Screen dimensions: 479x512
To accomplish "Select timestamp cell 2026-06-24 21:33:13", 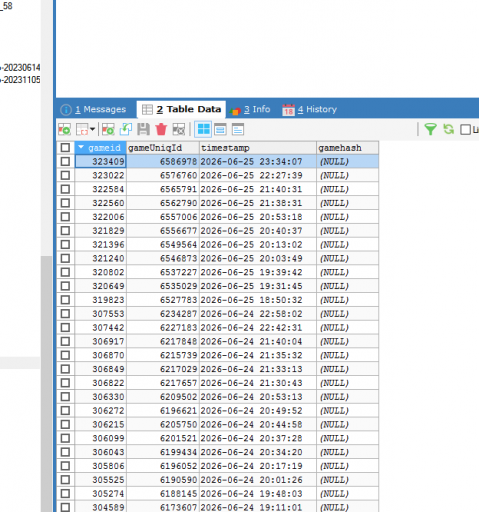I will pos(258,369).
